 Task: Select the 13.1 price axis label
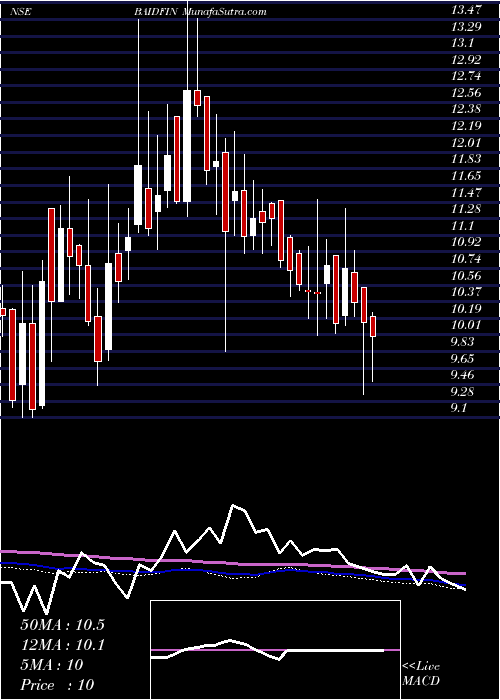(x=462, y=43)
